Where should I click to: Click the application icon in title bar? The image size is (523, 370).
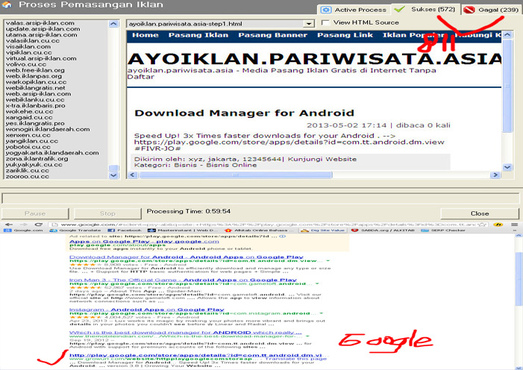pos(7,5)
